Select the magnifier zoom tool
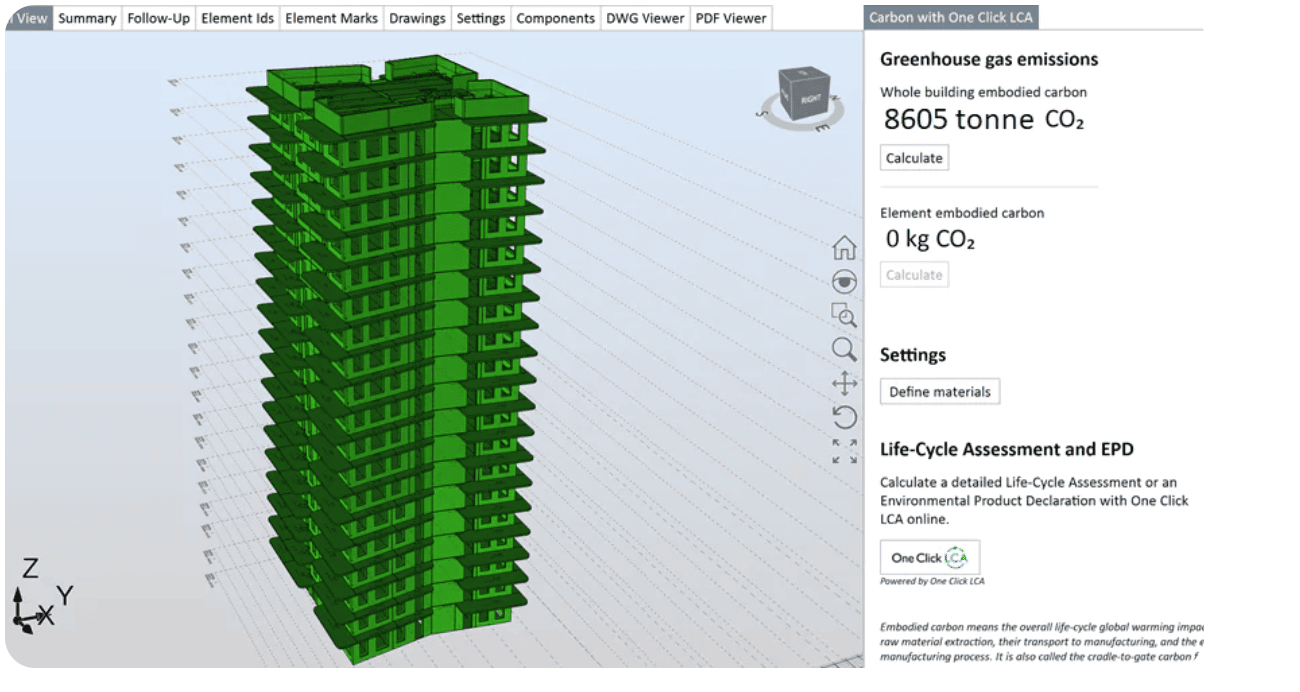1300x692 pixels. coord(844,349)
